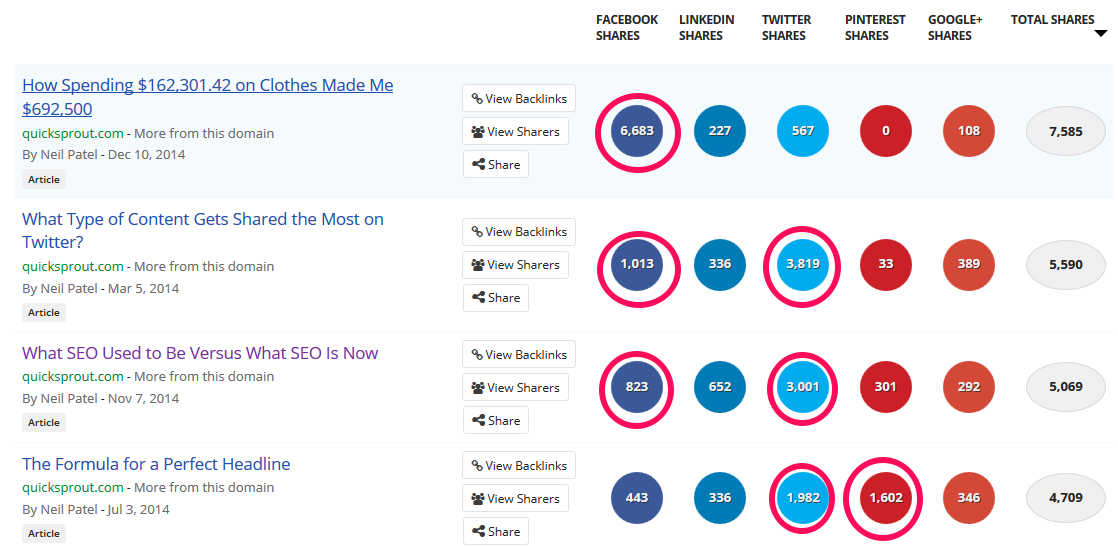Sort by Pinterest Shares column header
The width and height of the screenshot is (1118, 547).
[874, 28]
